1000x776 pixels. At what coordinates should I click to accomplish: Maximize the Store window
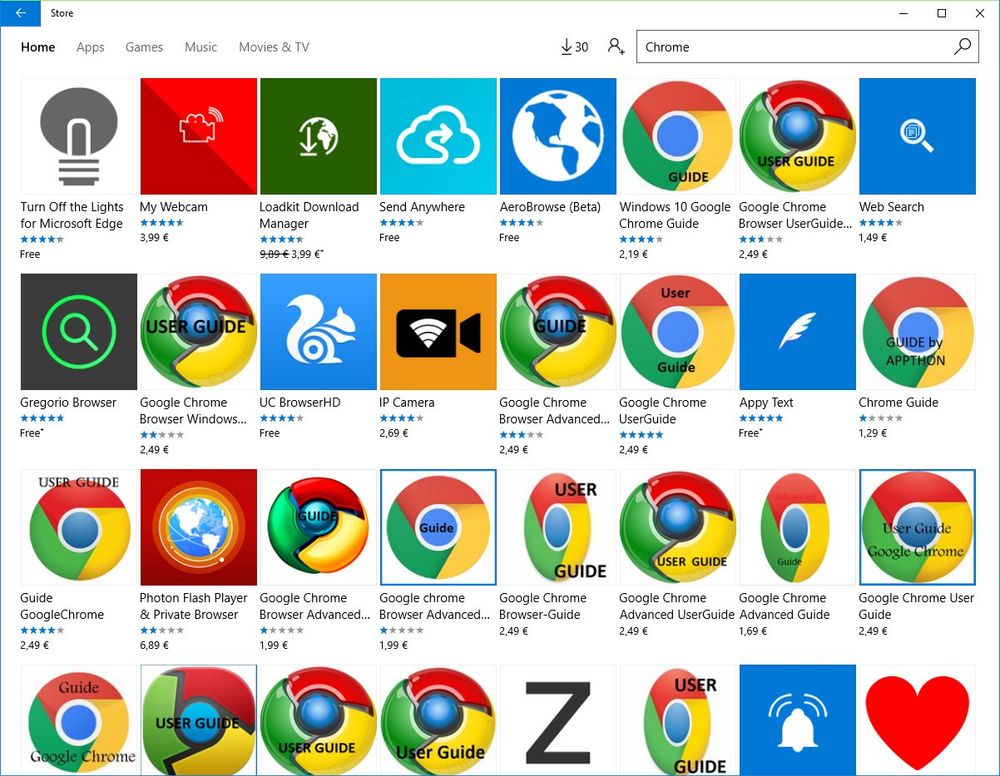[941, 13]
